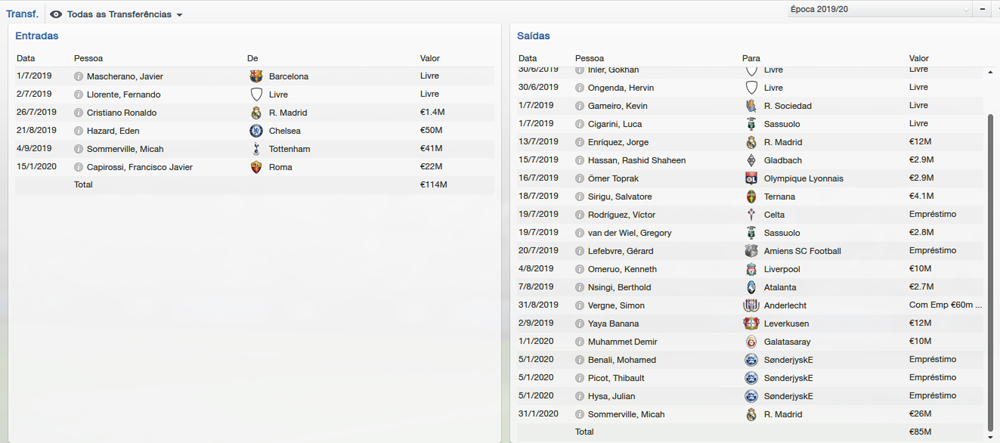The image size is (1000, 443).
Task: Click the Chelsea club badge
Action: click(x=256, y=131)
